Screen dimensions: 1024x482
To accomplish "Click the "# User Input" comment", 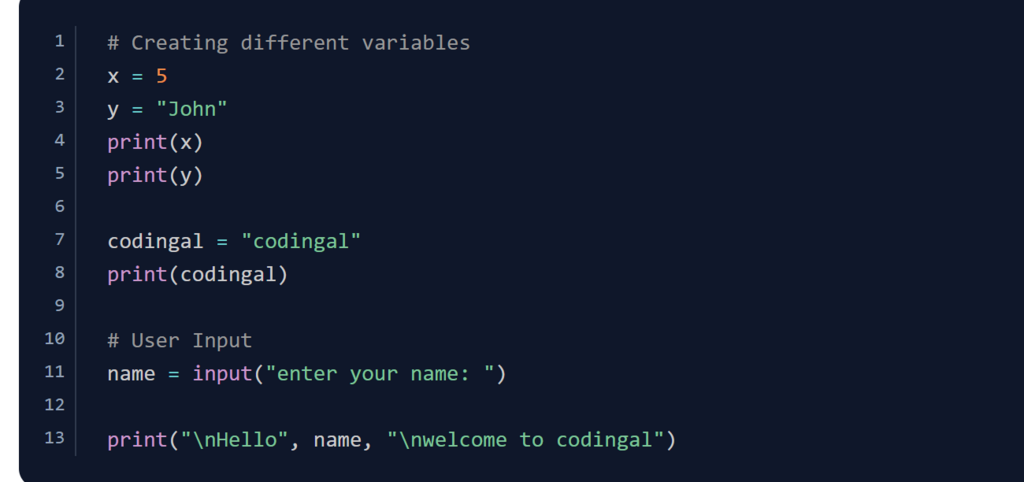I will point(180,340).
